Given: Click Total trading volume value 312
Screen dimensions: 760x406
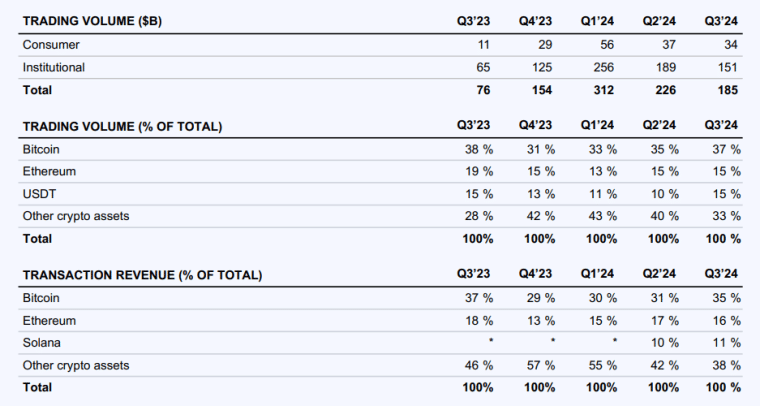Looking at the screenshot, I should 606,90.
